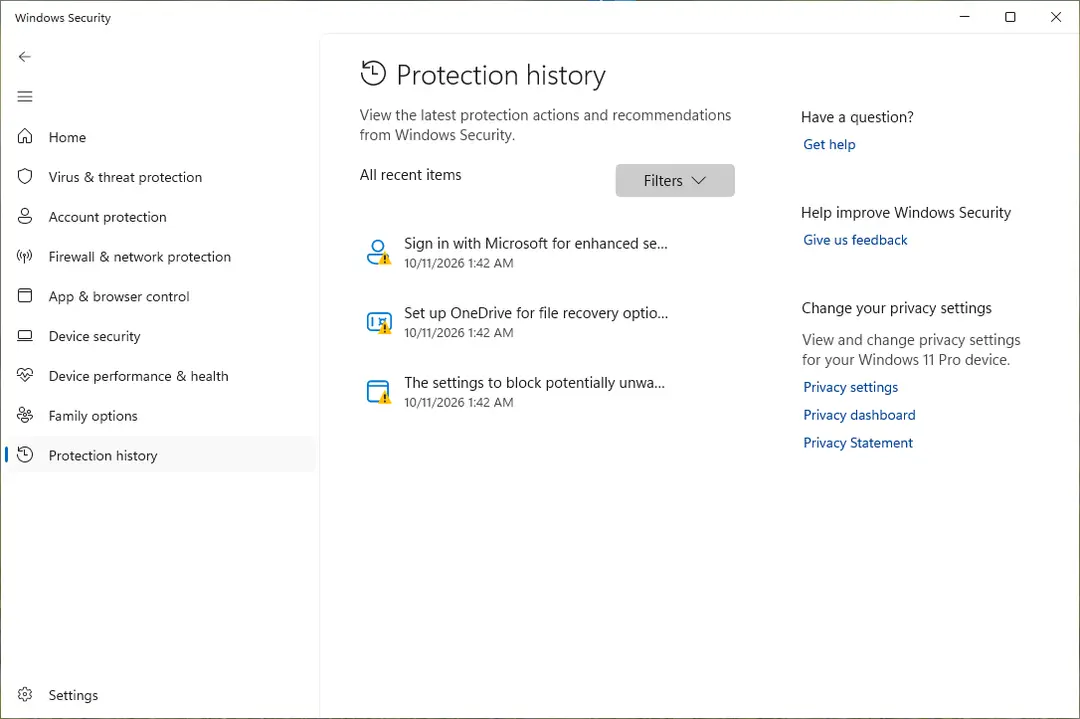Open Settings at sidebar bottom
Screen dimensions: 1080x719
point(160,695)
